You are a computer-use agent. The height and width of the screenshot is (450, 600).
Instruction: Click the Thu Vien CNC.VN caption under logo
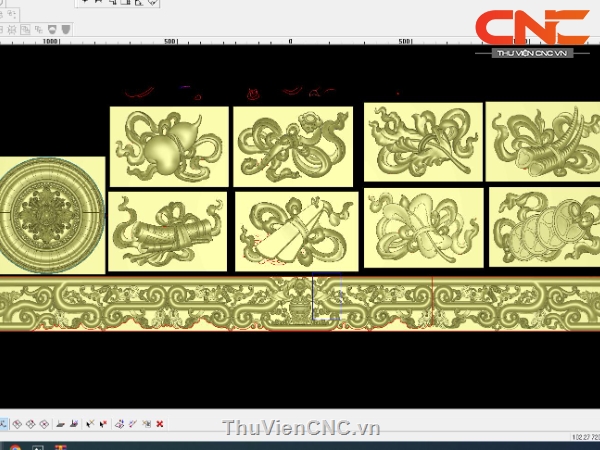(x=531, y=52)
